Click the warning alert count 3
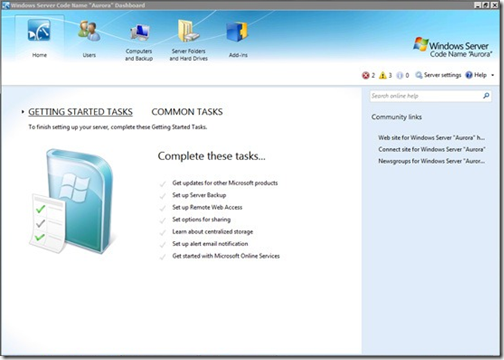 point(390,75)
